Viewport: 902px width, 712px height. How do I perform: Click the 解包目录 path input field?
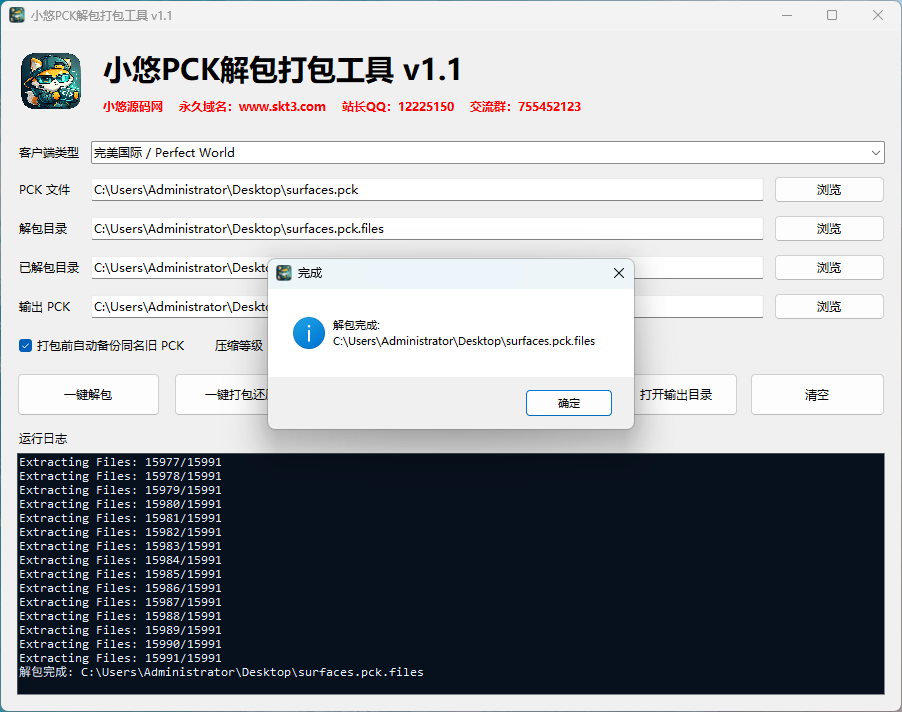point(427,229)
